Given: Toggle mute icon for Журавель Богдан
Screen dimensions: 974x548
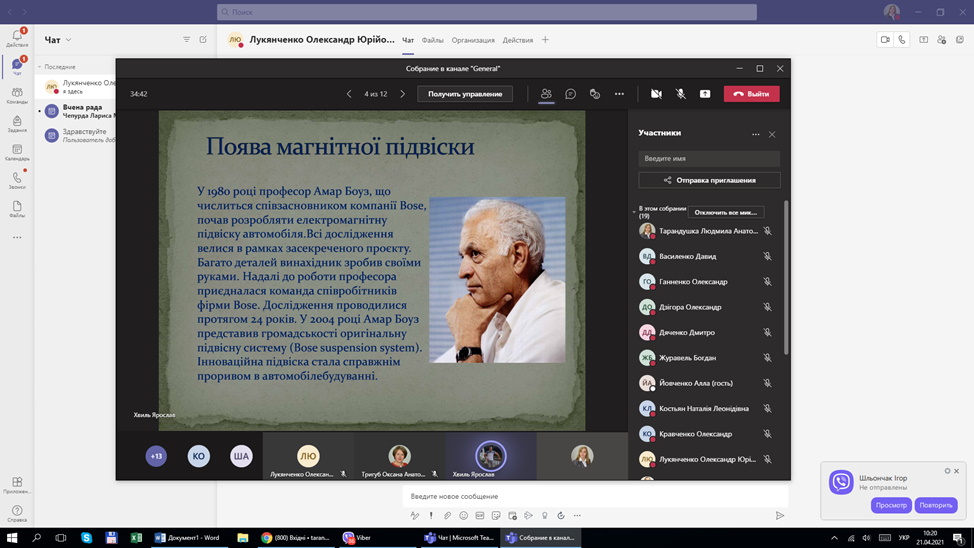Looking at the screenshot, I should click(x=768, y=358).
